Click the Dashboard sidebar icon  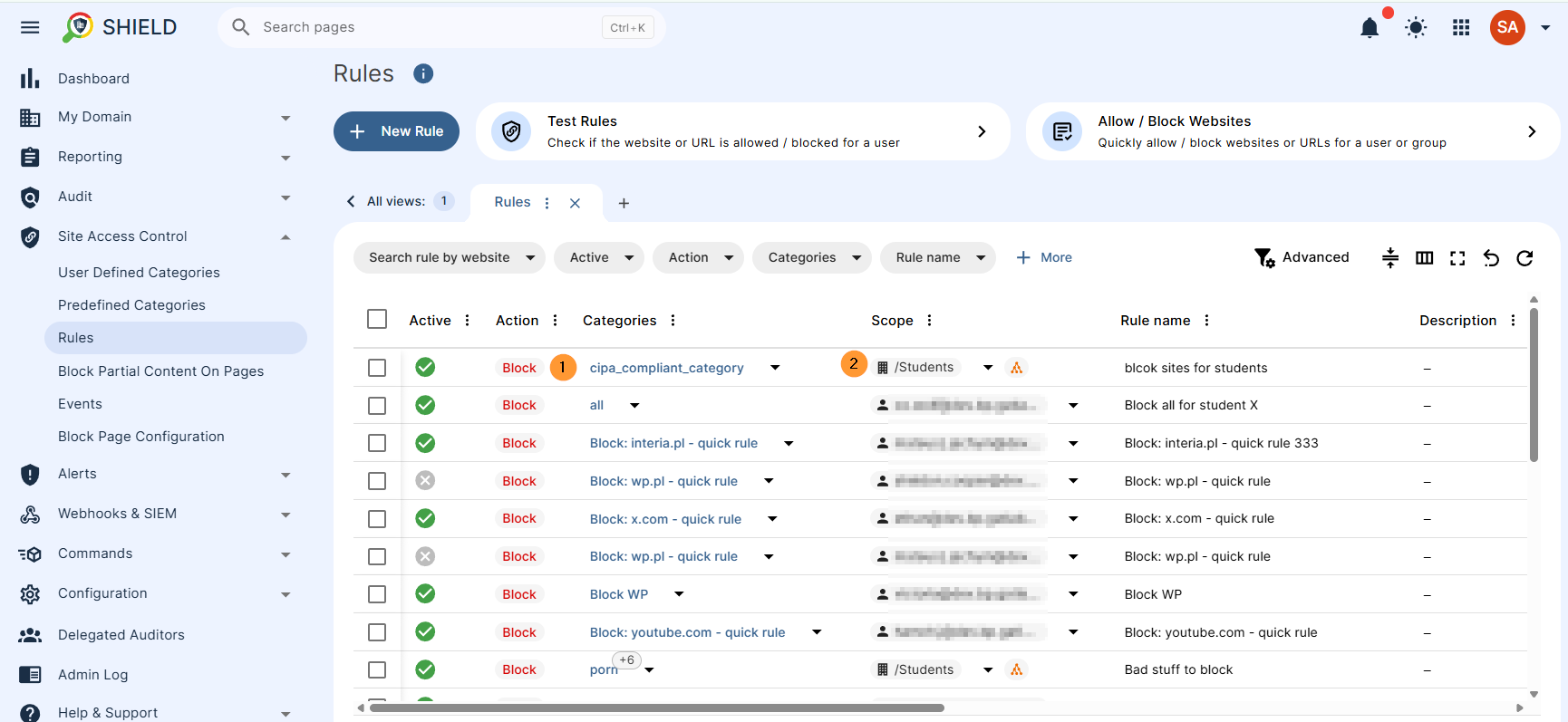[30, 79]
